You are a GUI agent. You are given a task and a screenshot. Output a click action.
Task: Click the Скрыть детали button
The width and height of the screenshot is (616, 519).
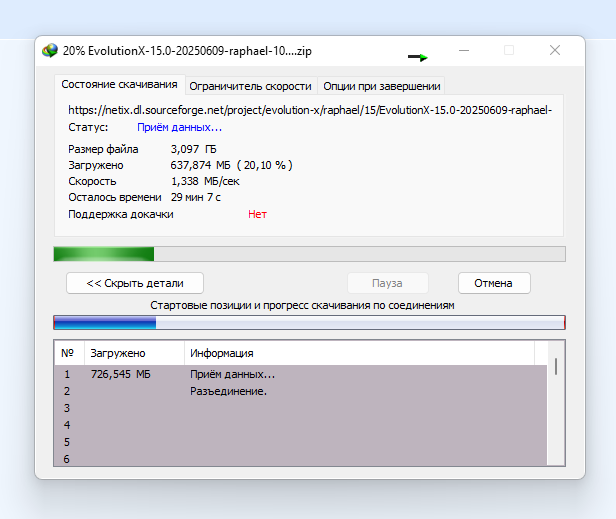click(135, 283)
